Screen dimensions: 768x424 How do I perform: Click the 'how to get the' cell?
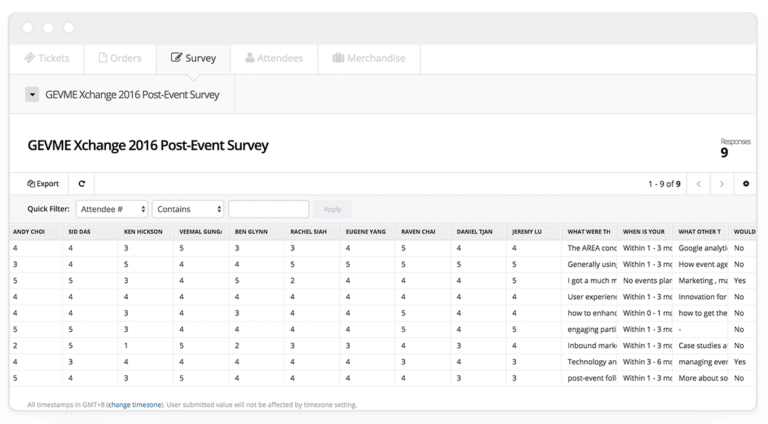click(702, 313)
